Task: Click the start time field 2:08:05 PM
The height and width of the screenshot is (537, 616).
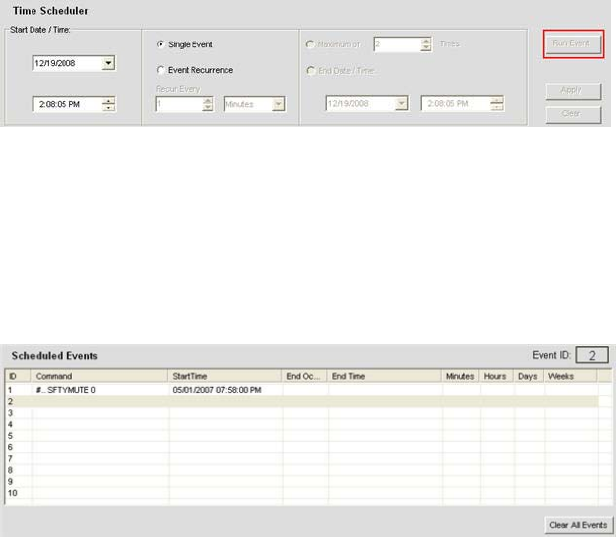Action: point(67,103)
